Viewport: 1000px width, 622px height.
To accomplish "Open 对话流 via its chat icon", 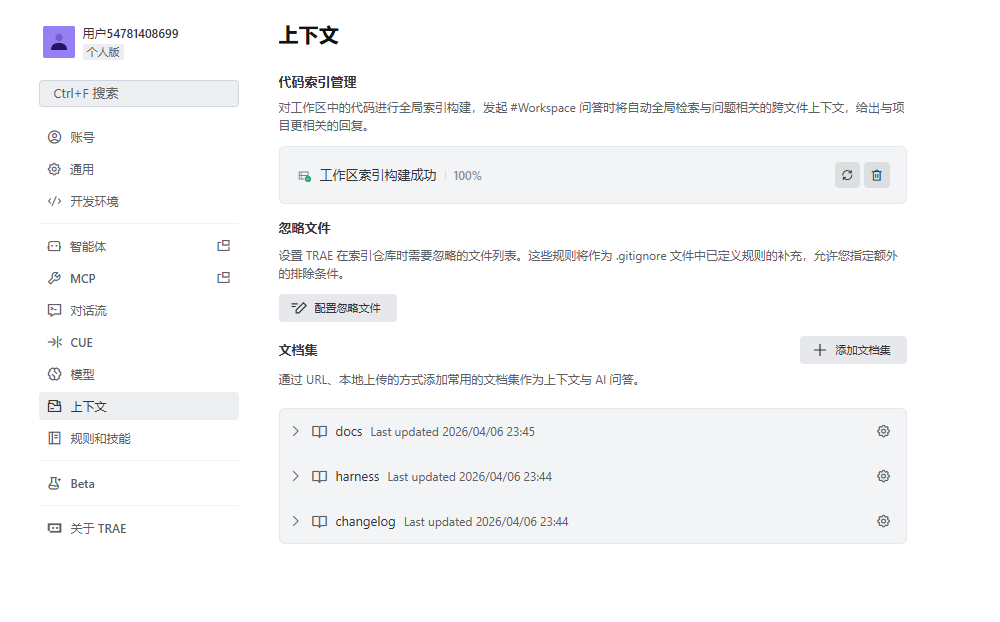I will point(54,310).
